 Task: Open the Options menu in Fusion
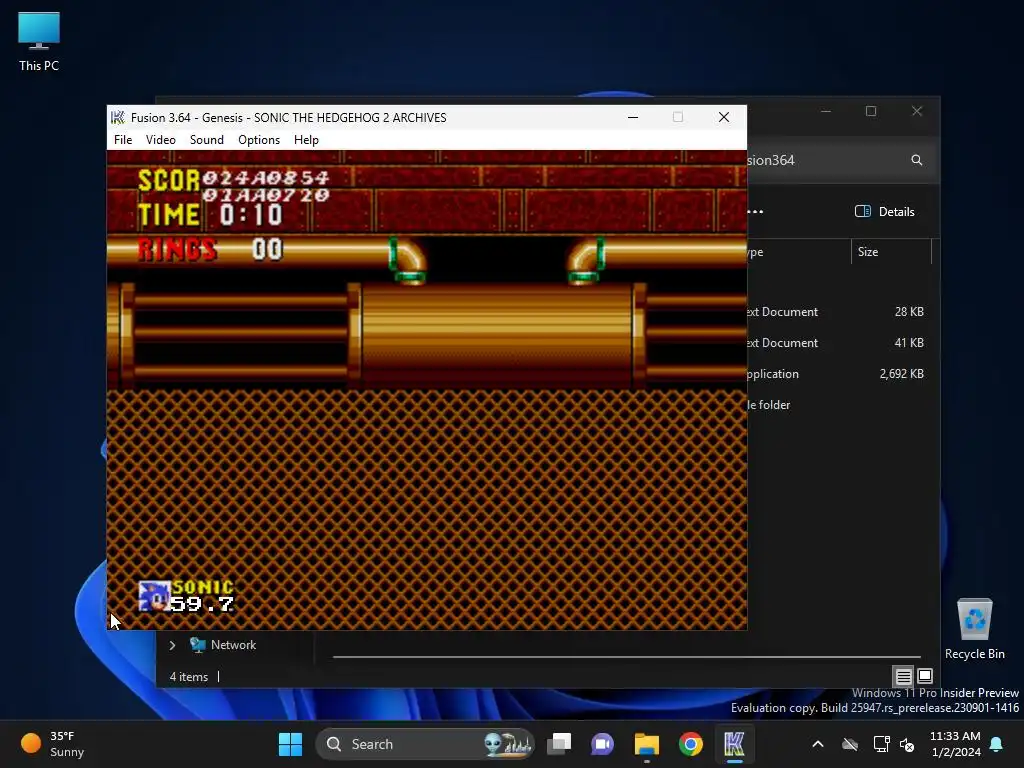(259, 140)
